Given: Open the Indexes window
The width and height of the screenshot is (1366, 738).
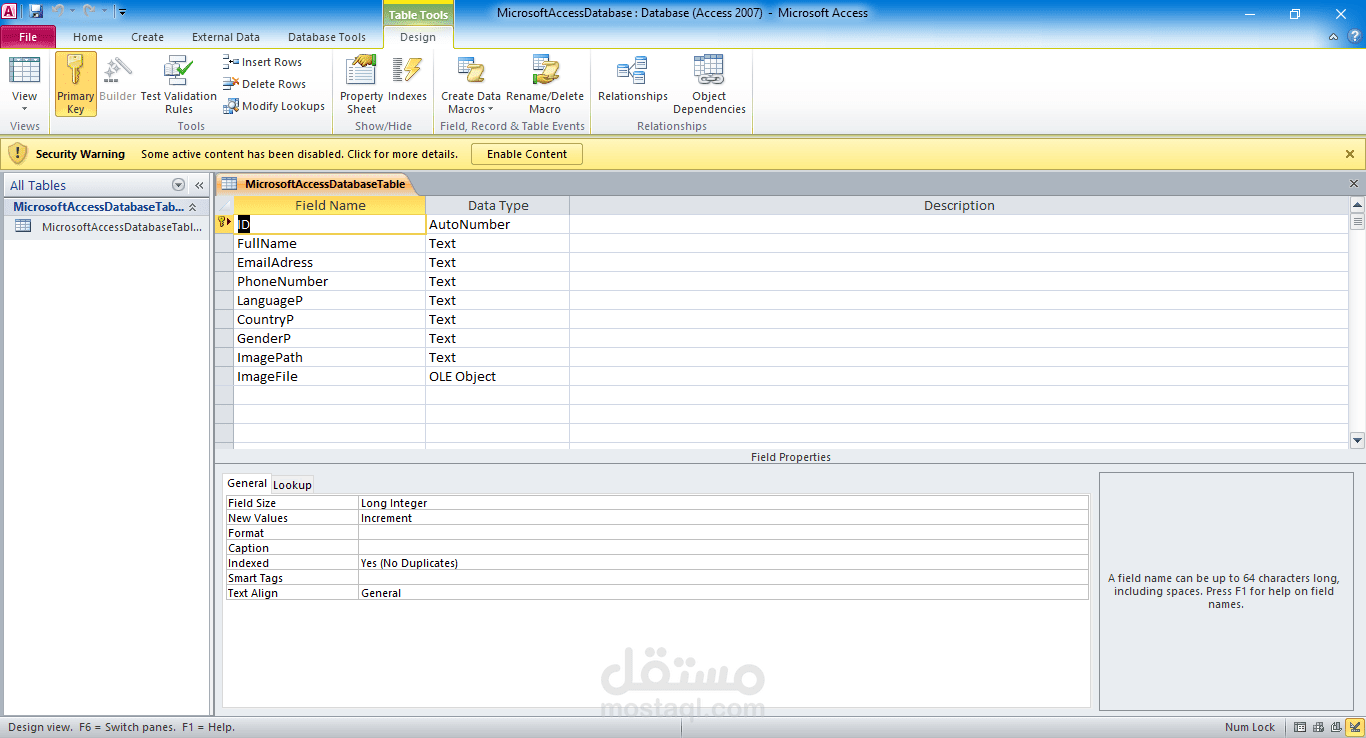Looking at the screenshot, I should (x=407, y=78).
